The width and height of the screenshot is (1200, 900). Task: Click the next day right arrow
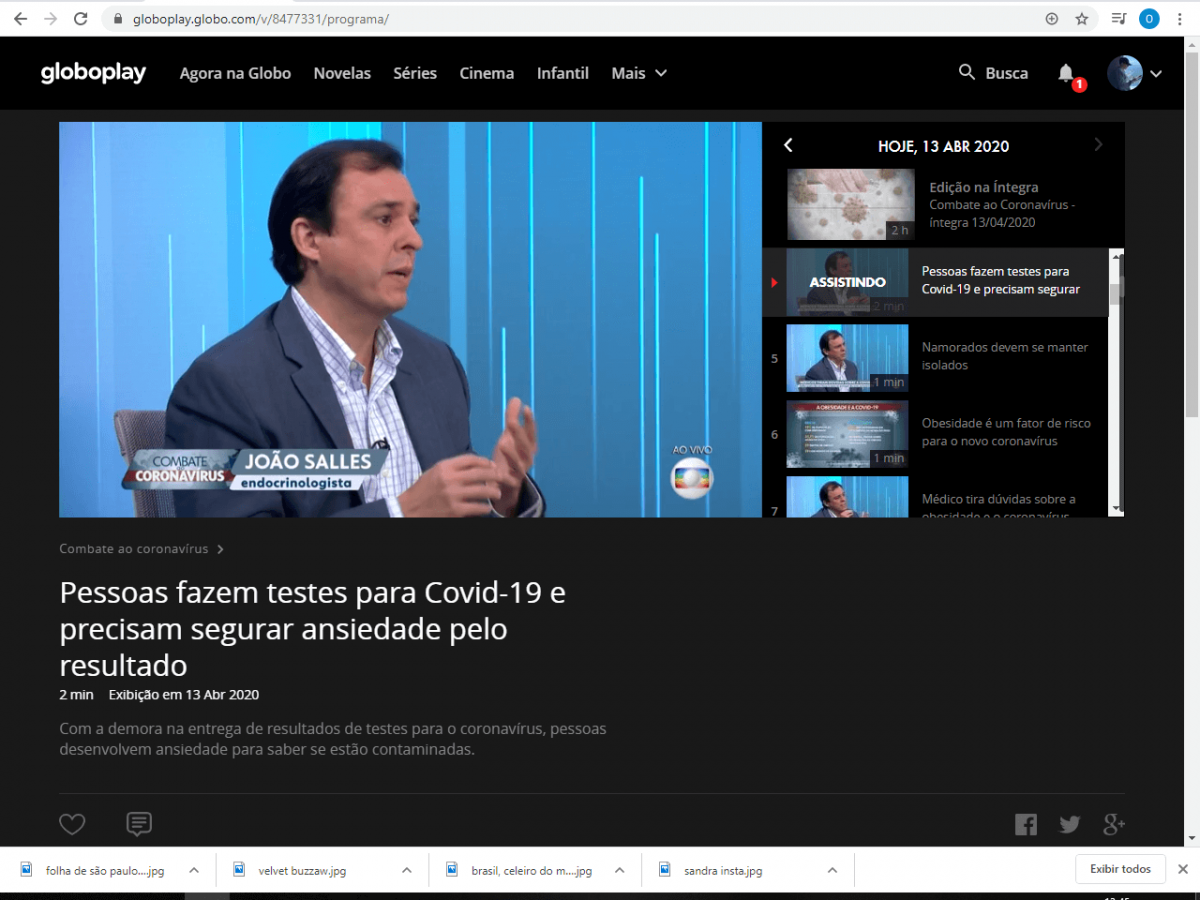click(x=1098, y=145)
